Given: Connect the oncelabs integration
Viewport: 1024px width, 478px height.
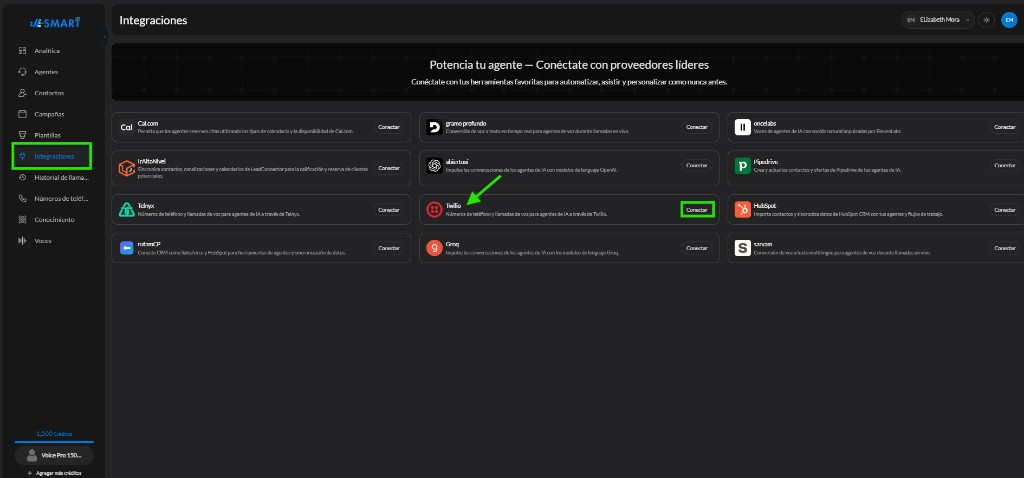Looking at the screenshot, I should coord(1005,127).
